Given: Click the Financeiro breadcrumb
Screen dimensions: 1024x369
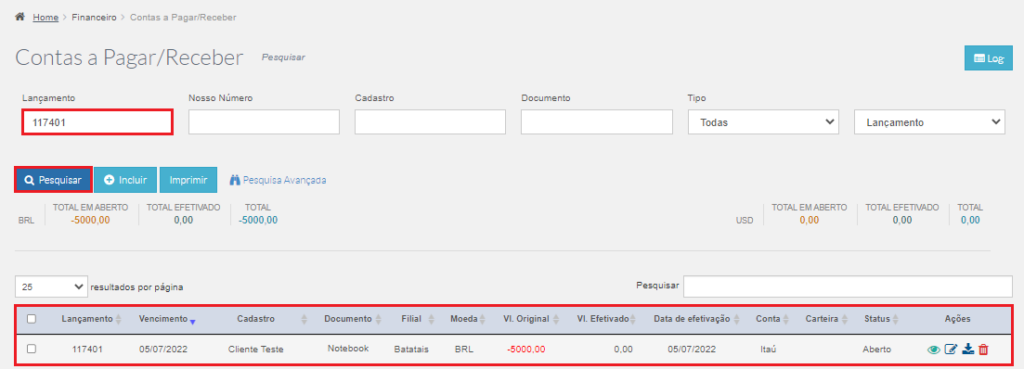Looking at the screenshot, I should (95, 17).
